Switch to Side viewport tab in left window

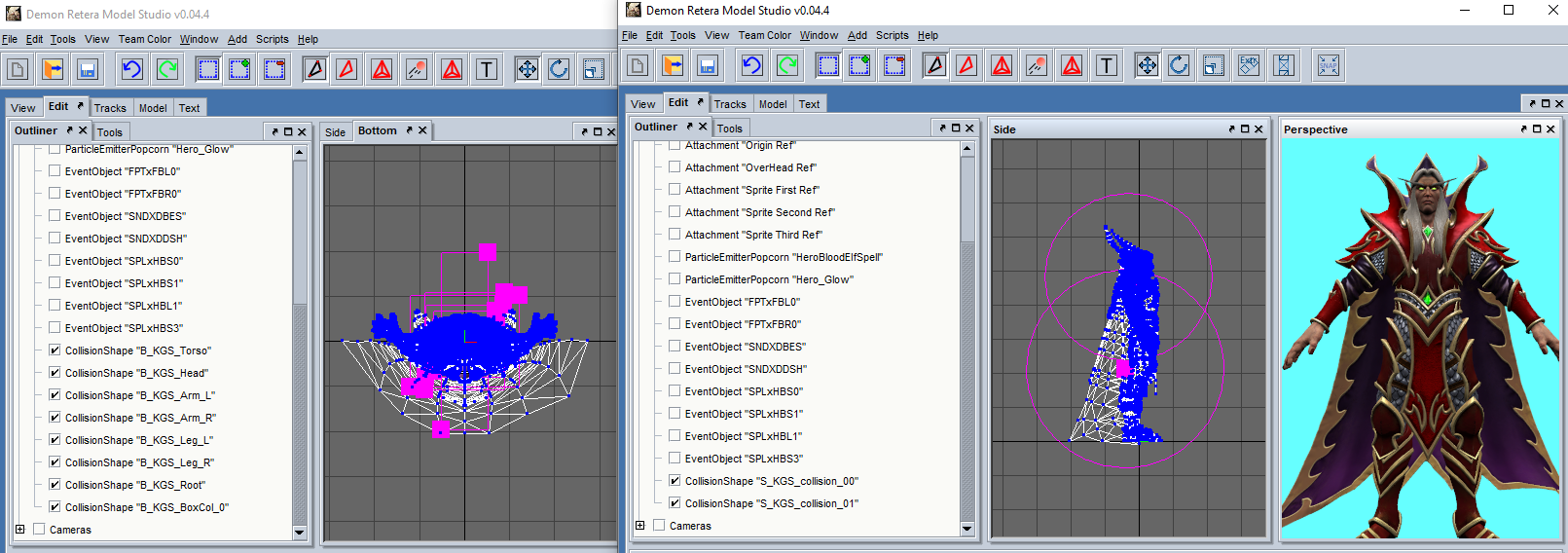336,132
